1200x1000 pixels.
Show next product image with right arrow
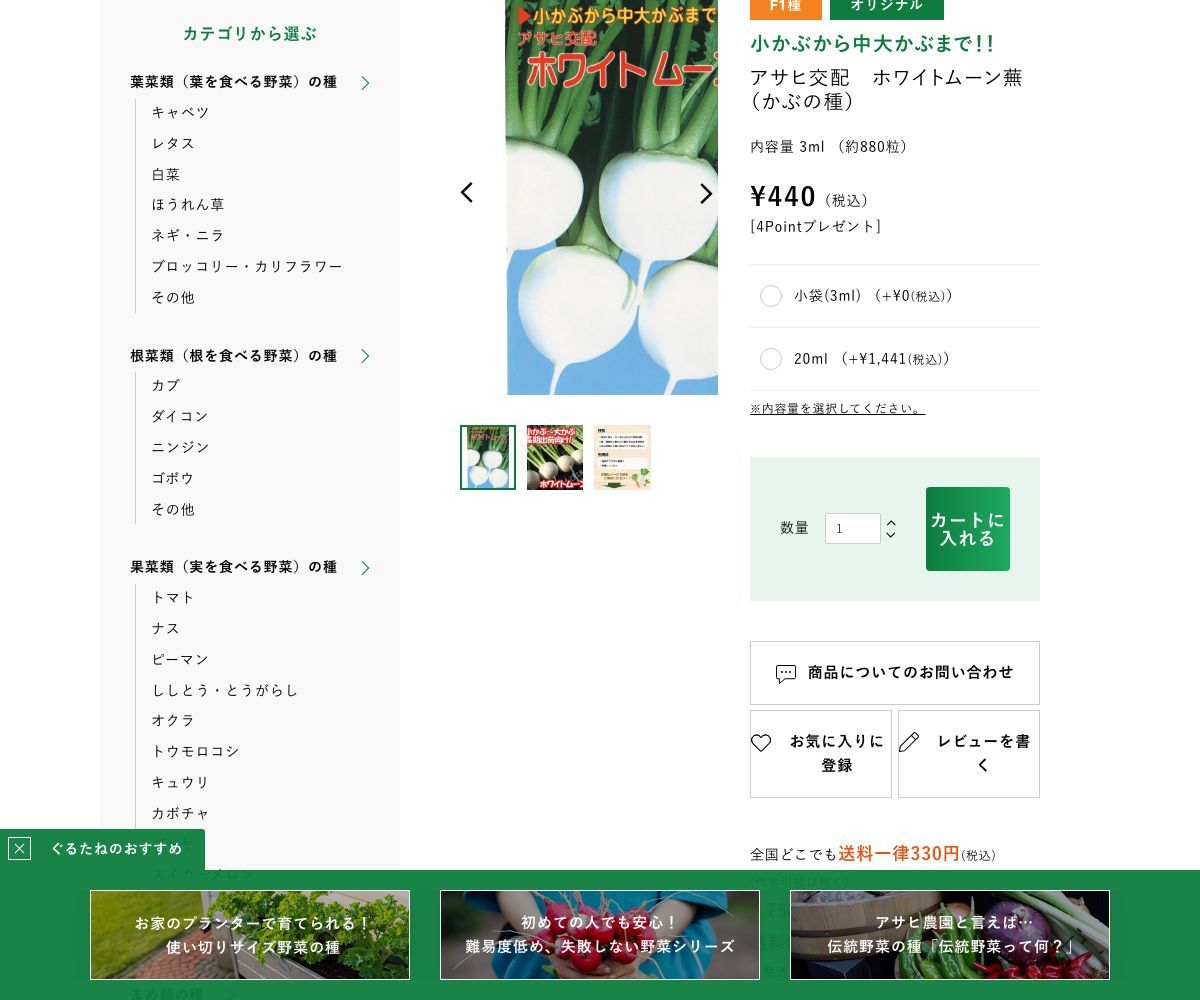click(706, 193)
